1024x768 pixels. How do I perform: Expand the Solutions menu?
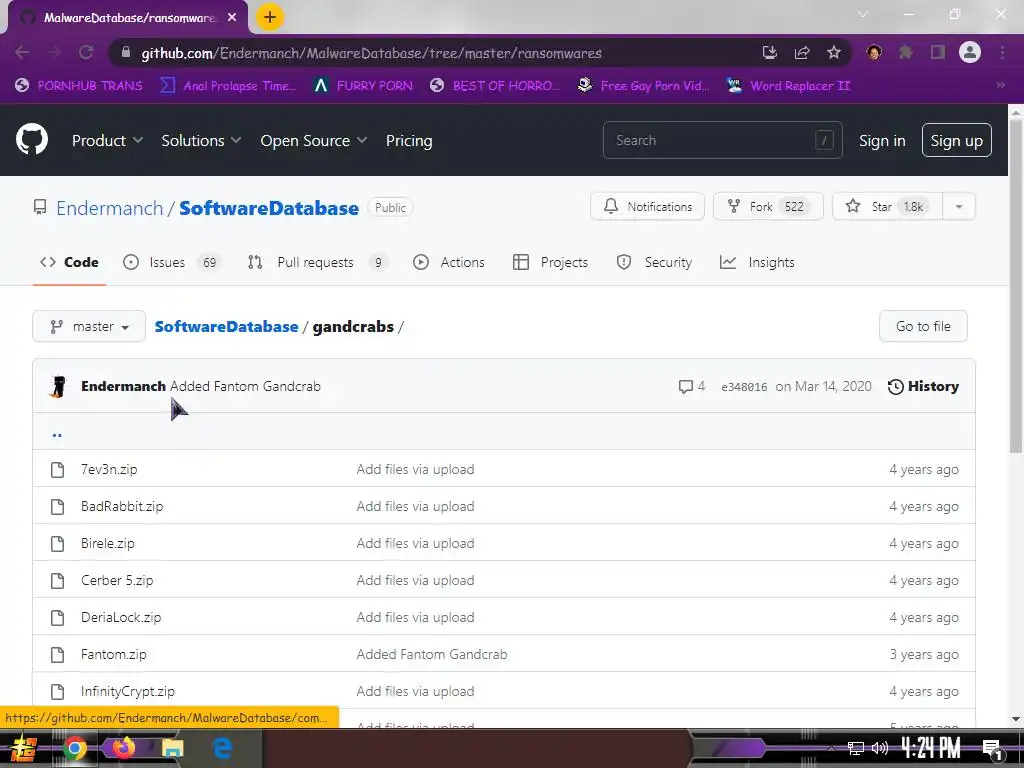201,140
